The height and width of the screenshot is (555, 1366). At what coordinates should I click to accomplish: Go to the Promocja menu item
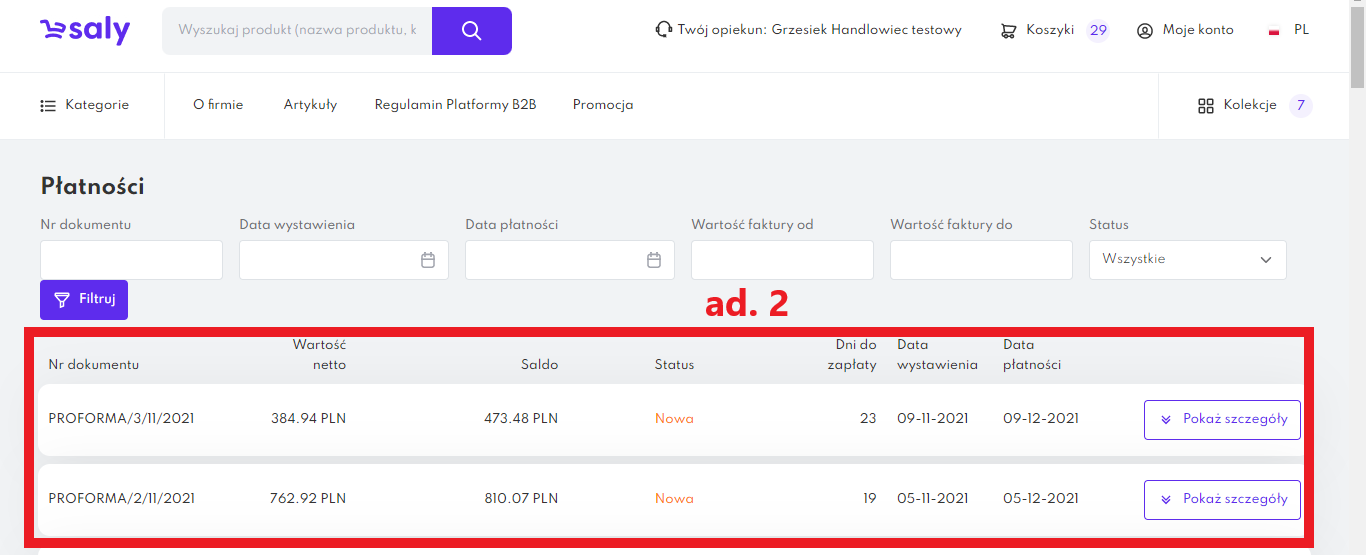603,105
